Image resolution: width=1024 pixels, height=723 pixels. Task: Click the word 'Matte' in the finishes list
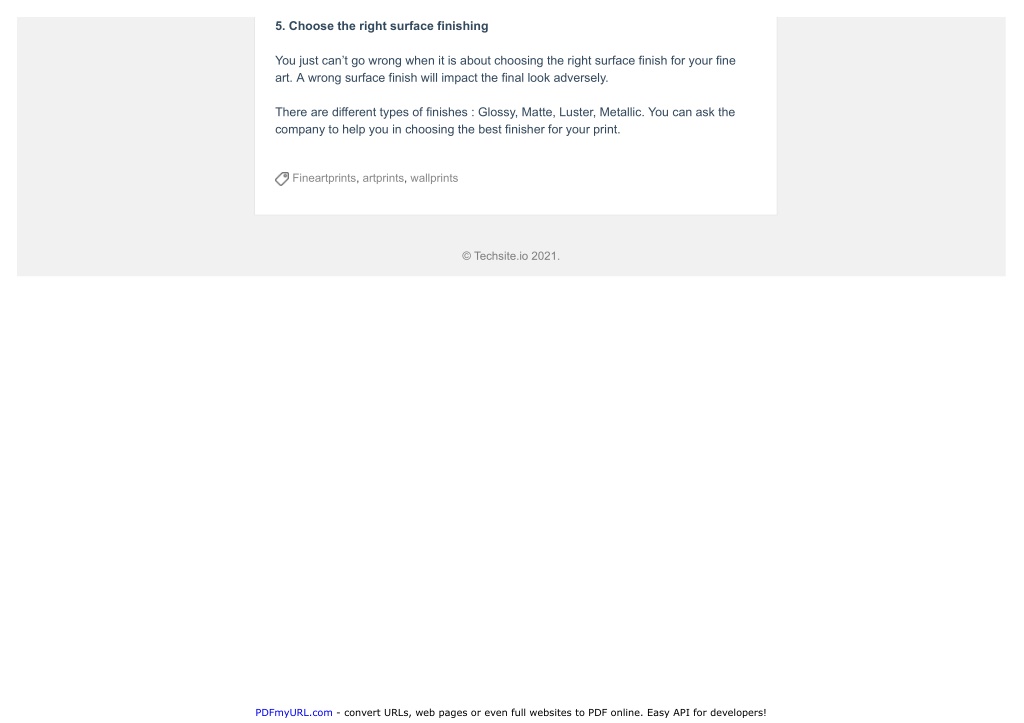tap(536, 112)
